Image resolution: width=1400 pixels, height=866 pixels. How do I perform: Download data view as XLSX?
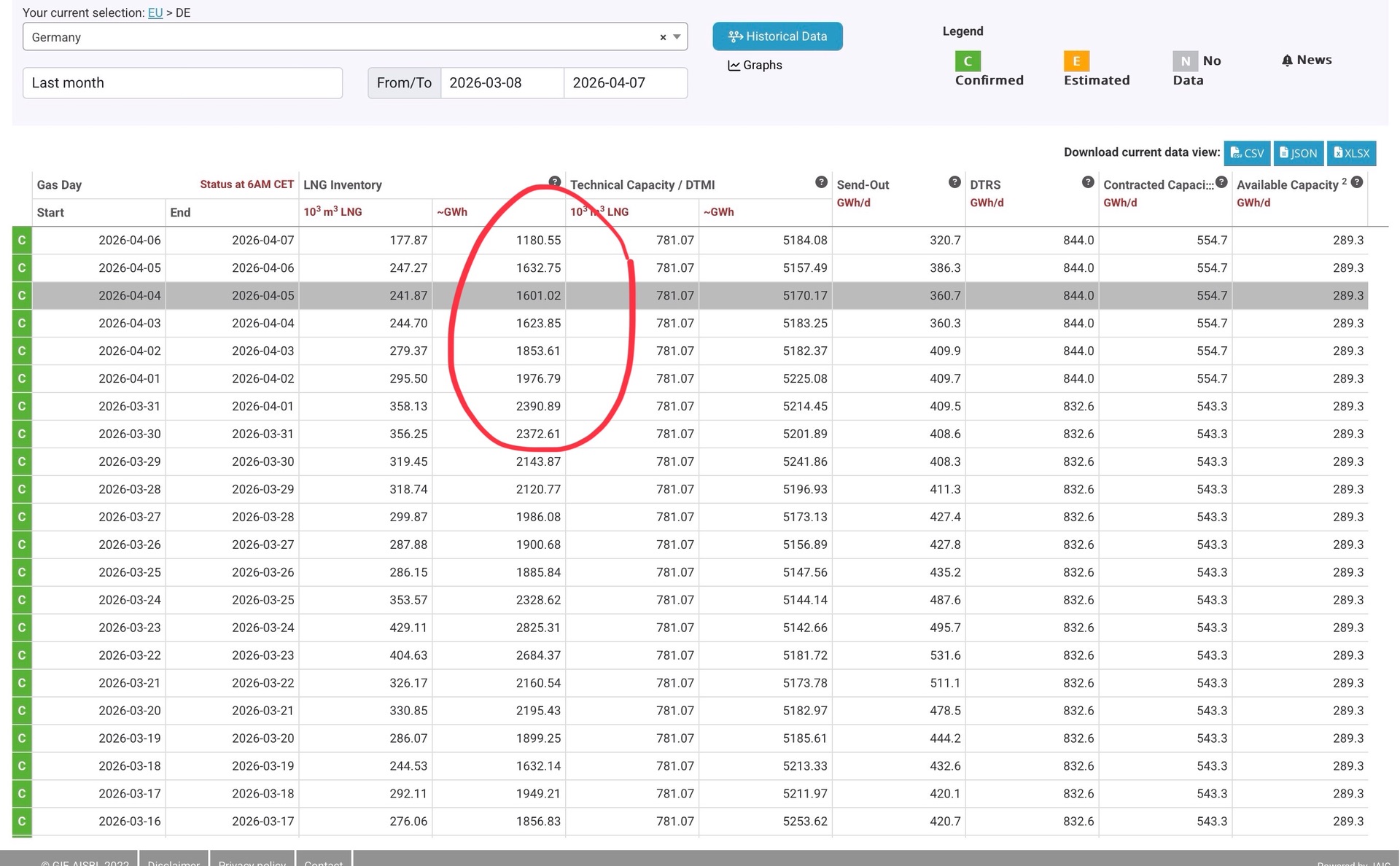(1351, 153)
